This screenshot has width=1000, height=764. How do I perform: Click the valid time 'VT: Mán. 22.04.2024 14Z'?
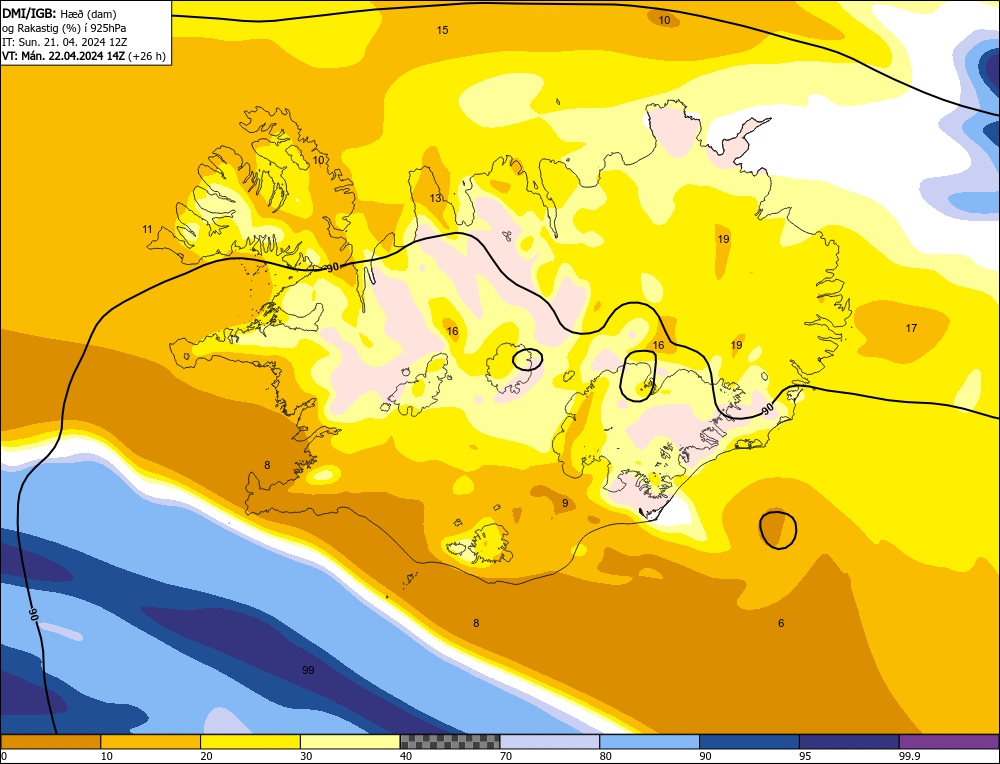point(64,56)
